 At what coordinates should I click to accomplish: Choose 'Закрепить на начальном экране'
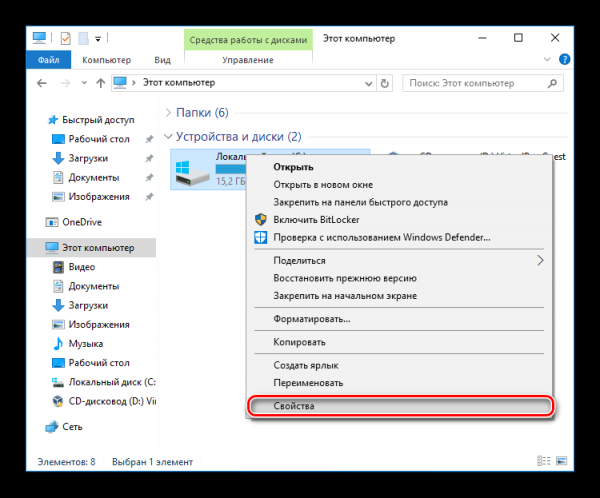[x=399, y=296]
